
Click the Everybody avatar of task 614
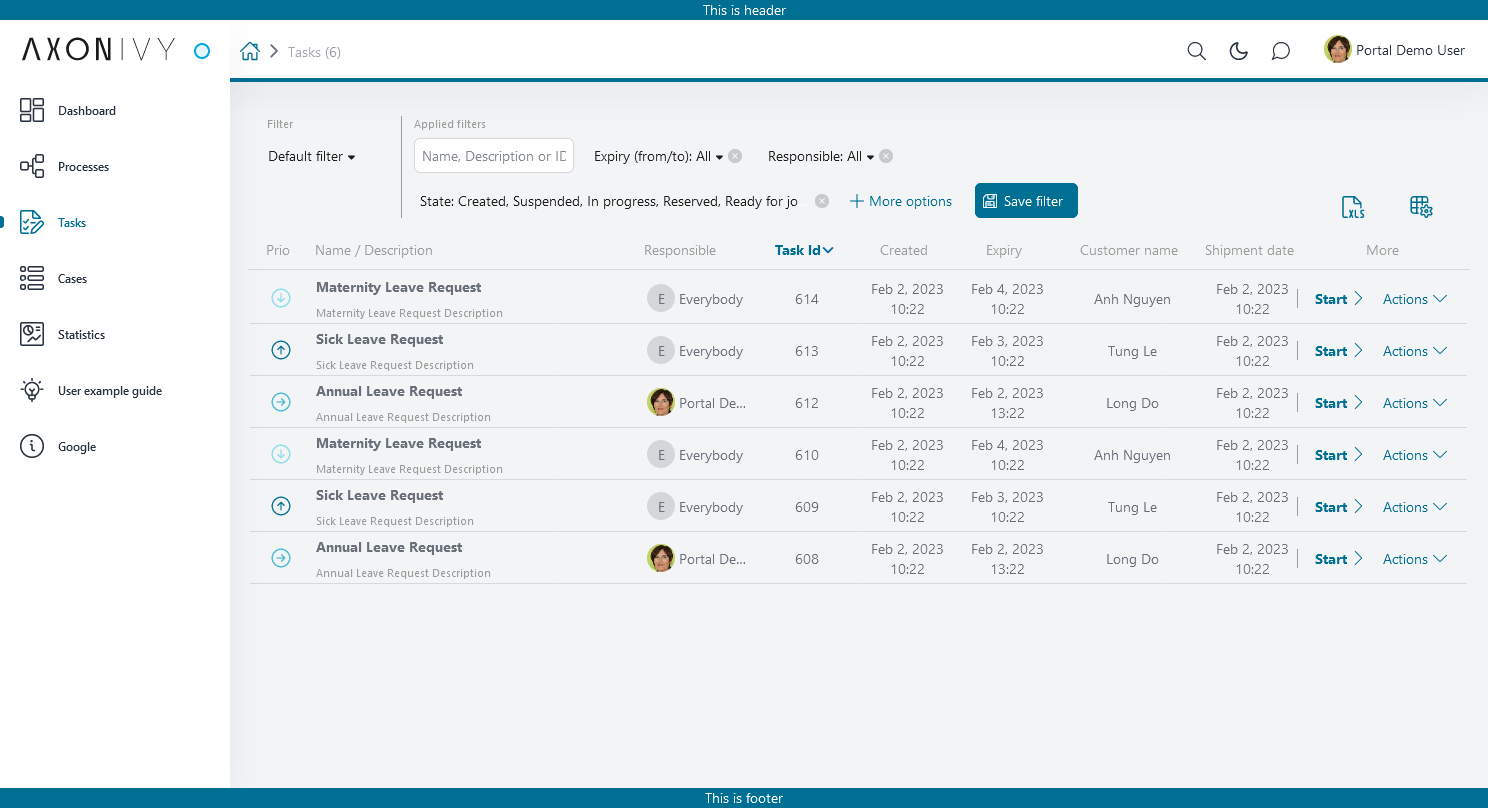coord(660,298)
